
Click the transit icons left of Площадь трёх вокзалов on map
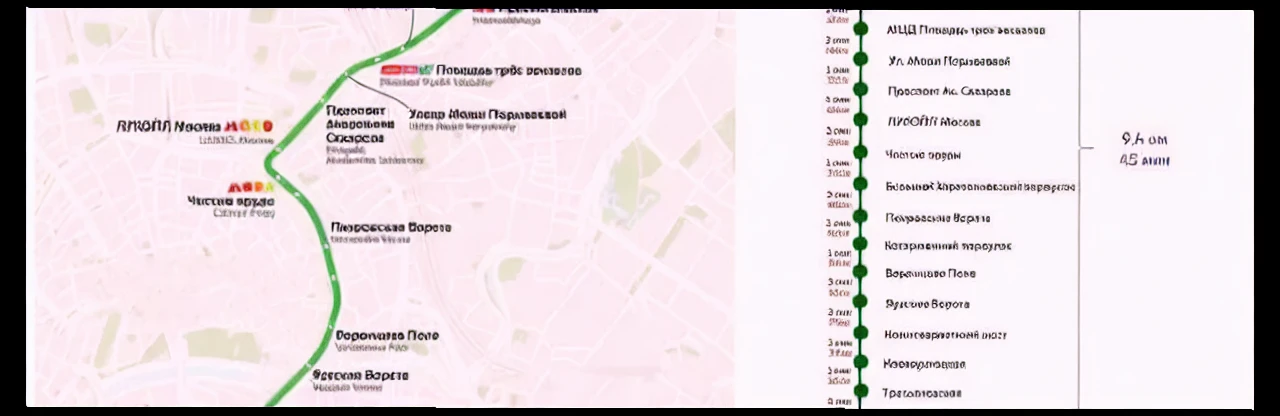click(x=406, y=70)
